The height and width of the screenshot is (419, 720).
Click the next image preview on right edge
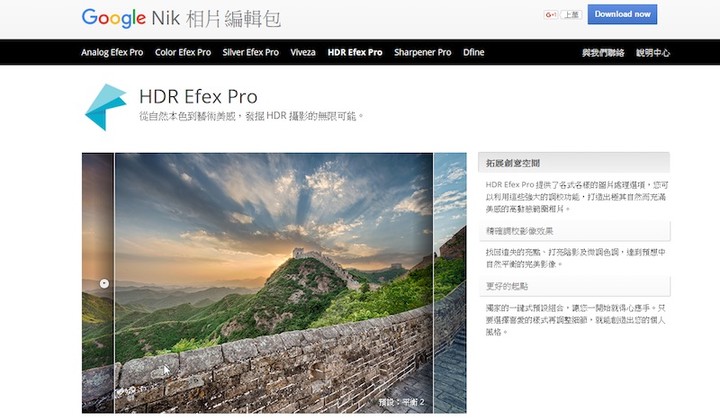click(450, 283)
